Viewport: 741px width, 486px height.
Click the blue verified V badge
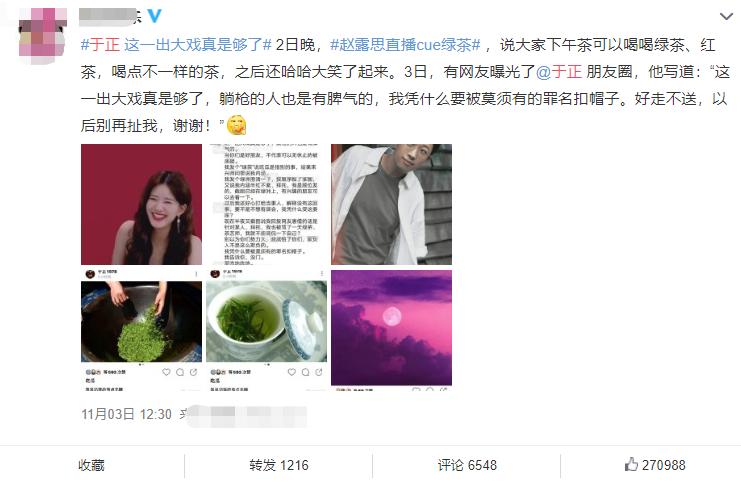point(154,16)
